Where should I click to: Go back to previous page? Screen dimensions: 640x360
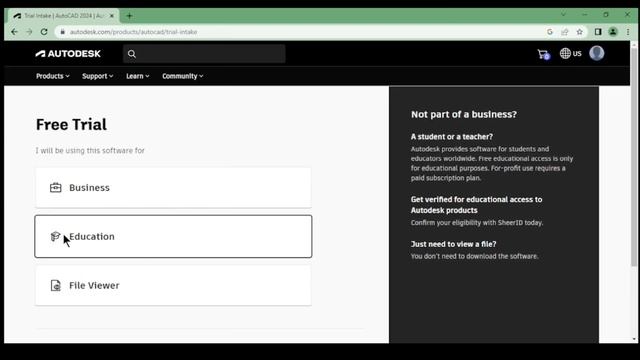pyautogui.click(x=14, y=32)
